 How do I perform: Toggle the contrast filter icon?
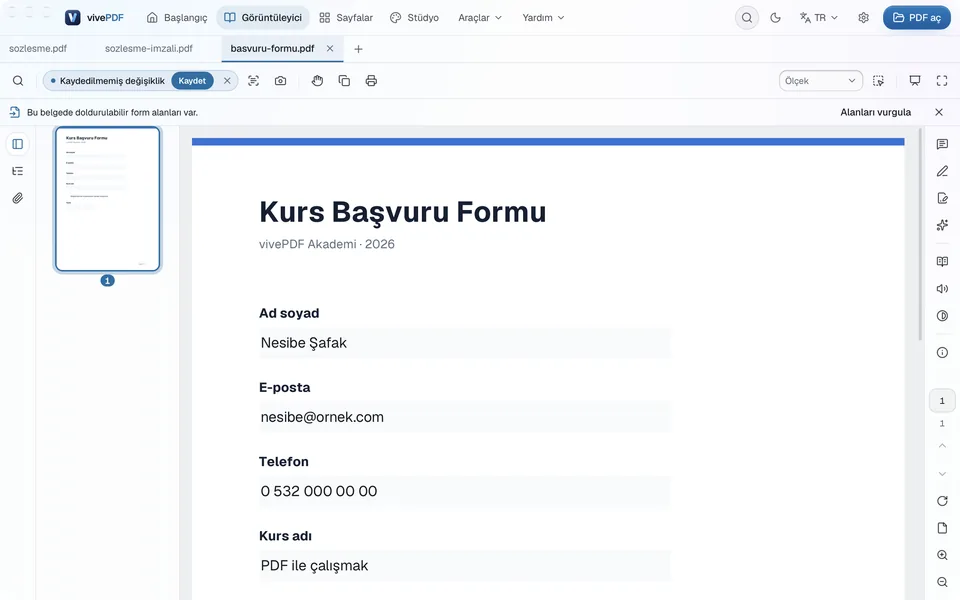942,315
